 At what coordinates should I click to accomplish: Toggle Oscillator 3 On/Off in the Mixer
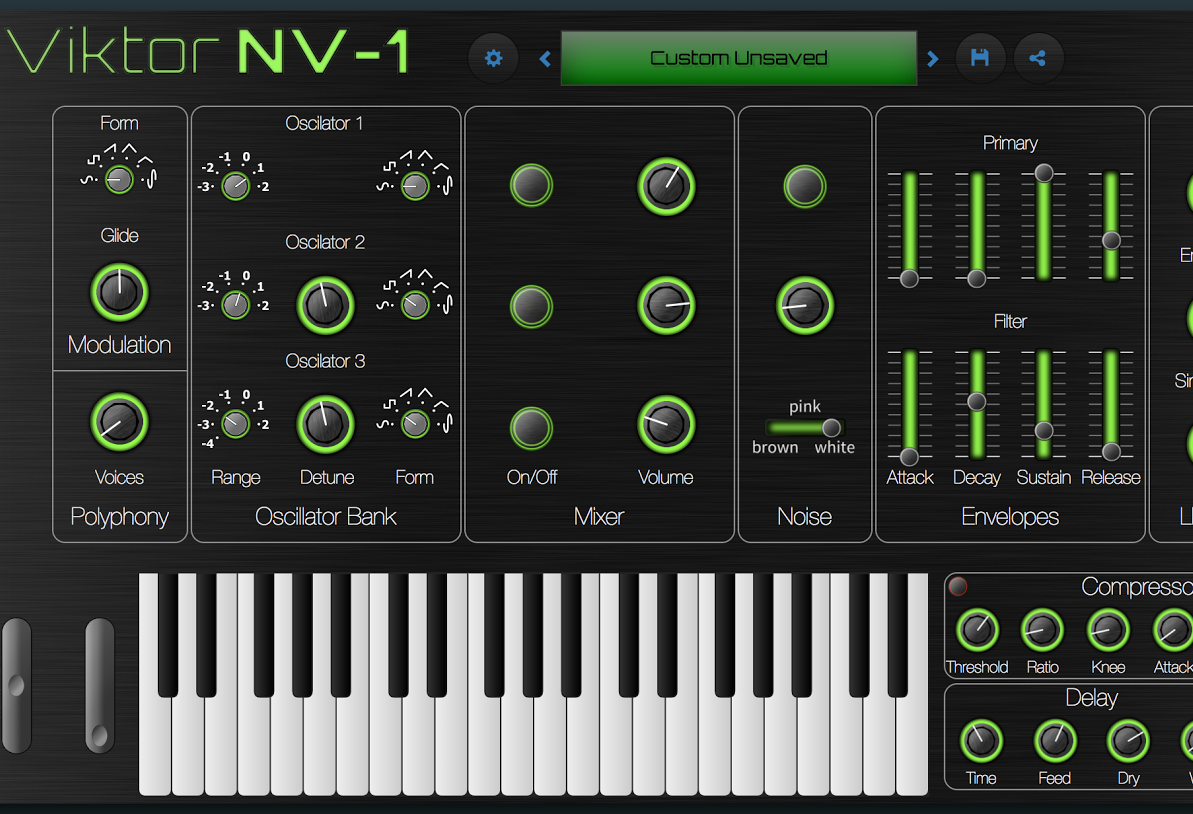coord(531,428)
